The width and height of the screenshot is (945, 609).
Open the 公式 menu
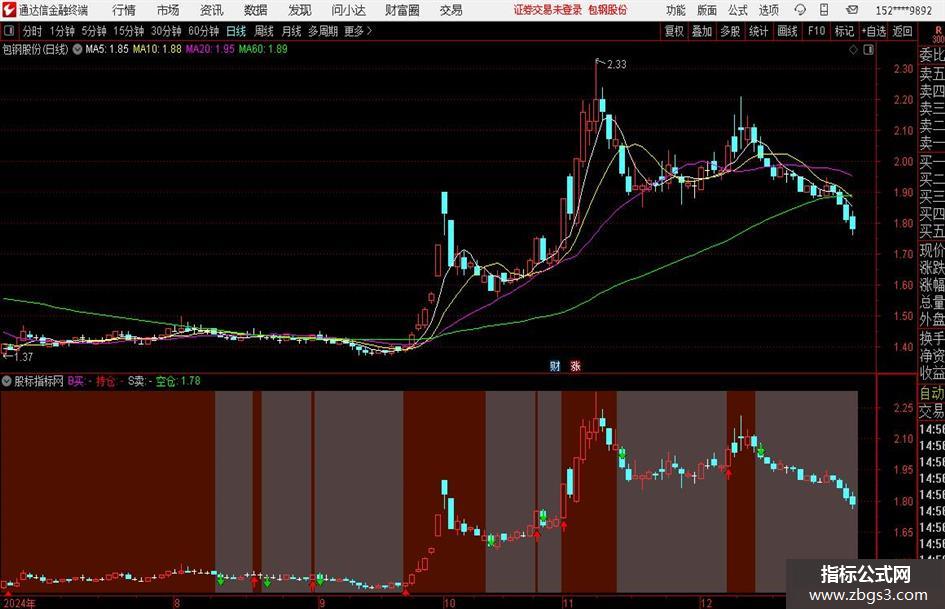point(738,10)
